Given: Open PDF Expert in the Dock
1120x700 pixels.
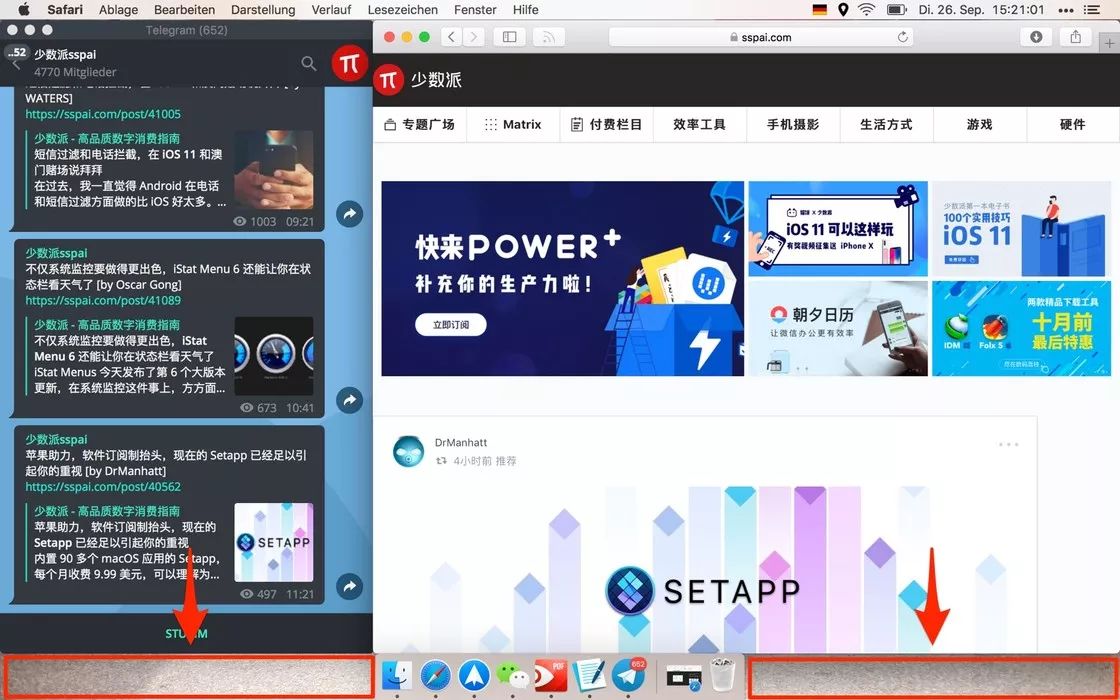Looking at the screenshot, I should [551, 675].
